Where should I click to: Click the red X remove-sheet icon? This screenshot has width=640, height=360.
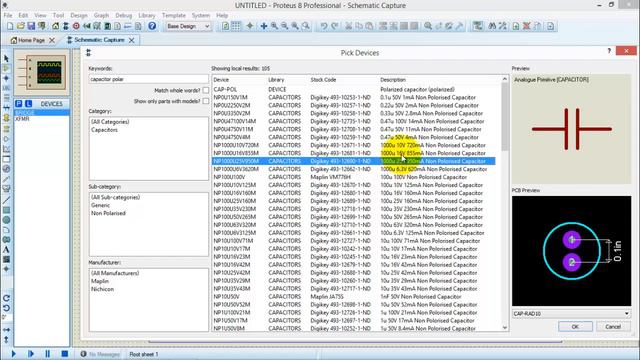(x=527, y=26)
